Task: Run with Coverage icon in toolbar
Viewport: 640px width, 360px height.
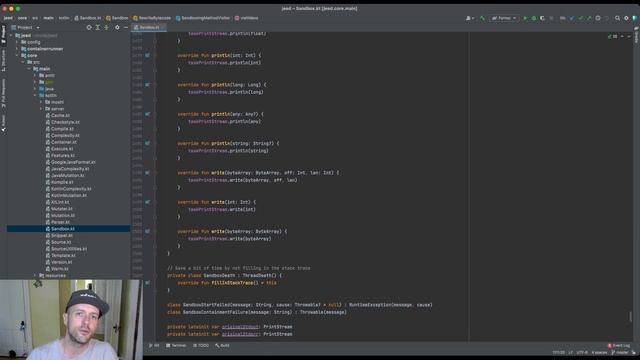Action: click(542, 18)
